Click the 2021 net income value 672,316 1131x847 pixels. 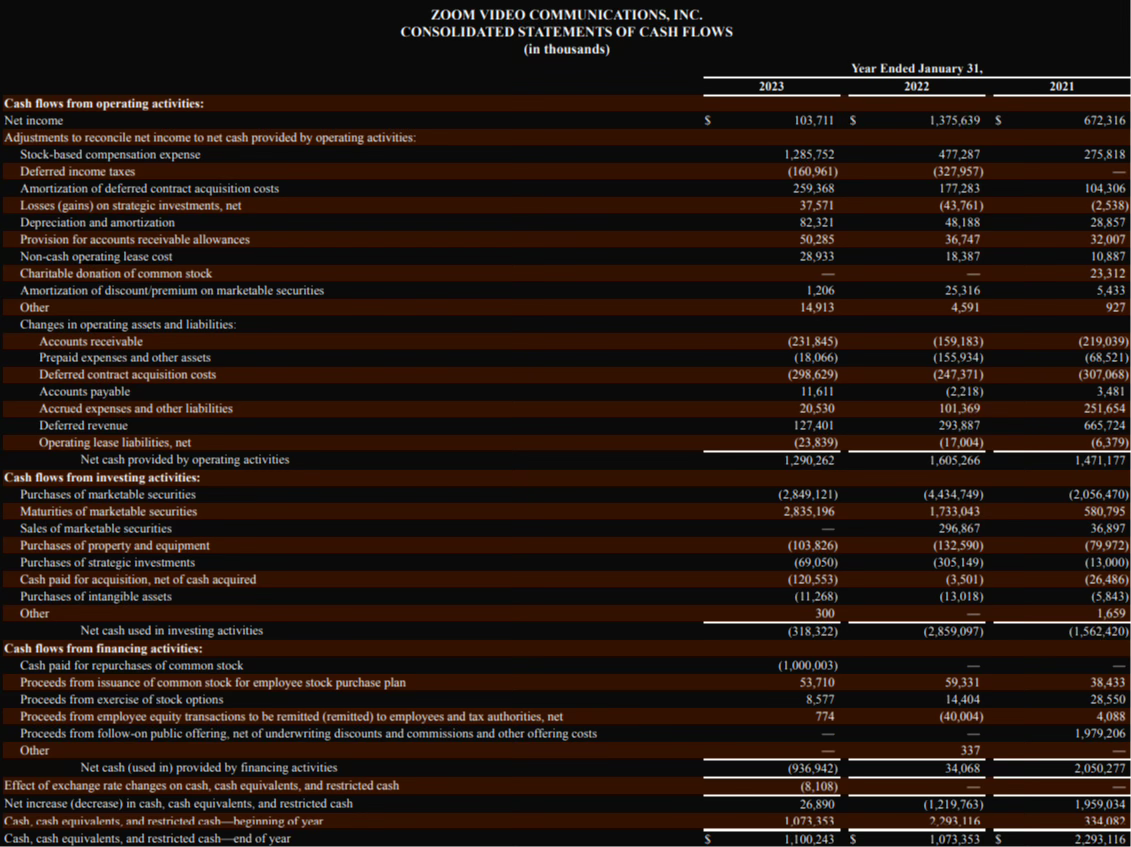(1104, 120)
